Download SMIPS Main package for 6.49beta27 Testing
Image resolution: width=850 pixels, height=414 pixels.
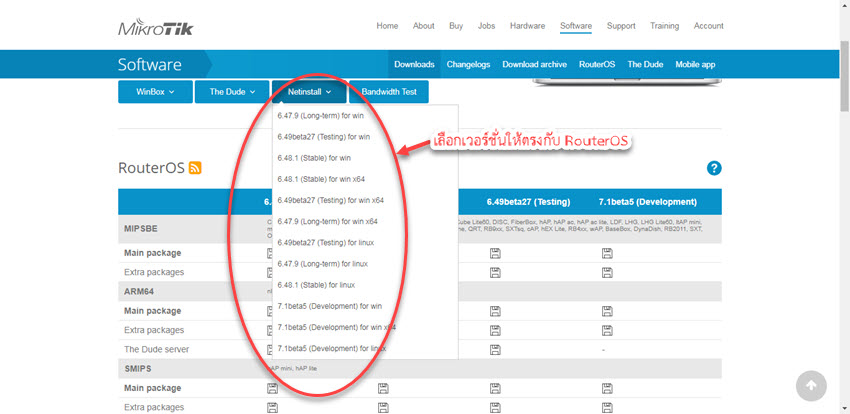pos(495,388)
